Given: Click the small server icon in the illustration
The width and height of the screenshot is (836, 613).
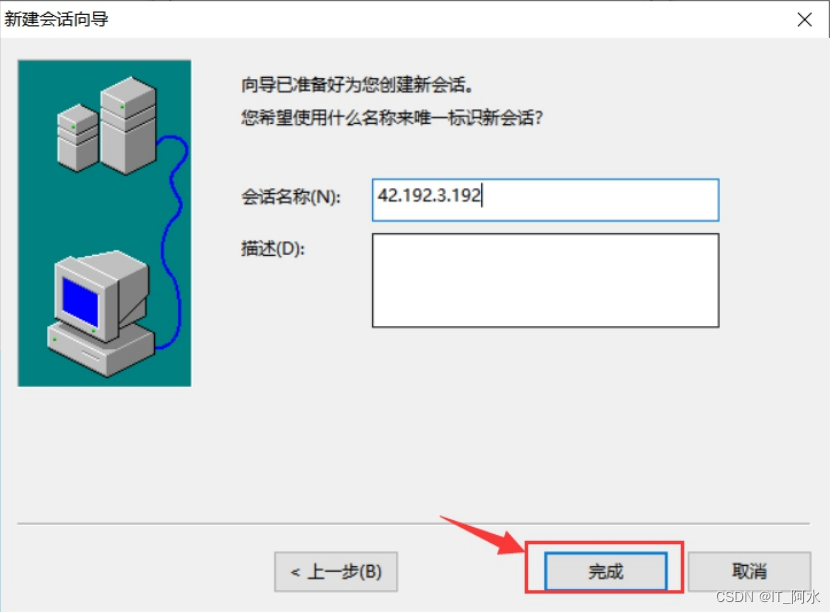Looking at the screenshot, I should click(x=78, y=138).
